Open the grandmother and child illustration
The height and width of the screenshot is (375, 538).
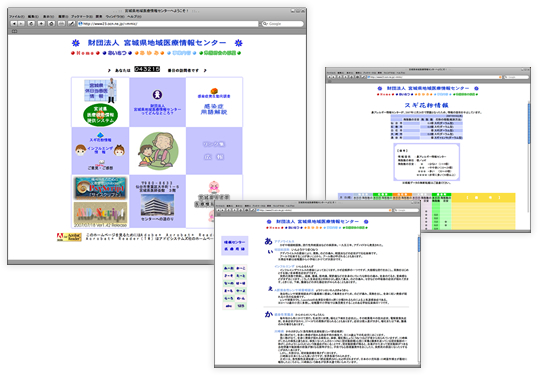158,151
